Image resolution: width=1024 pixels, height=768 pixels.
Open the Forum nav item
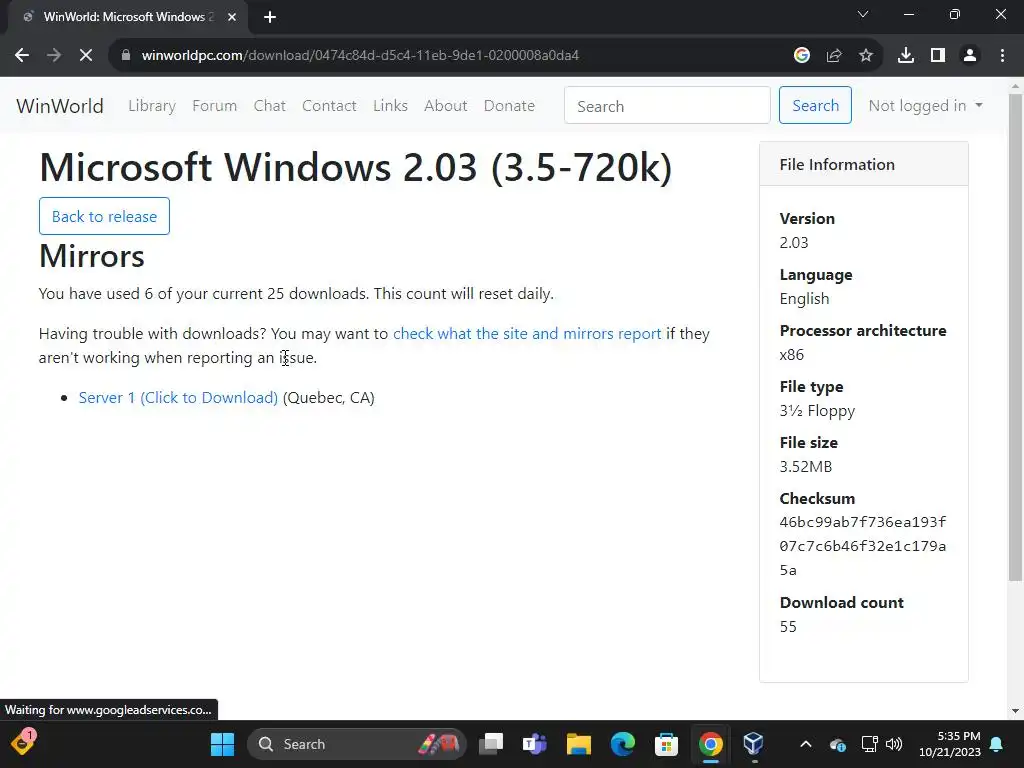214,106
